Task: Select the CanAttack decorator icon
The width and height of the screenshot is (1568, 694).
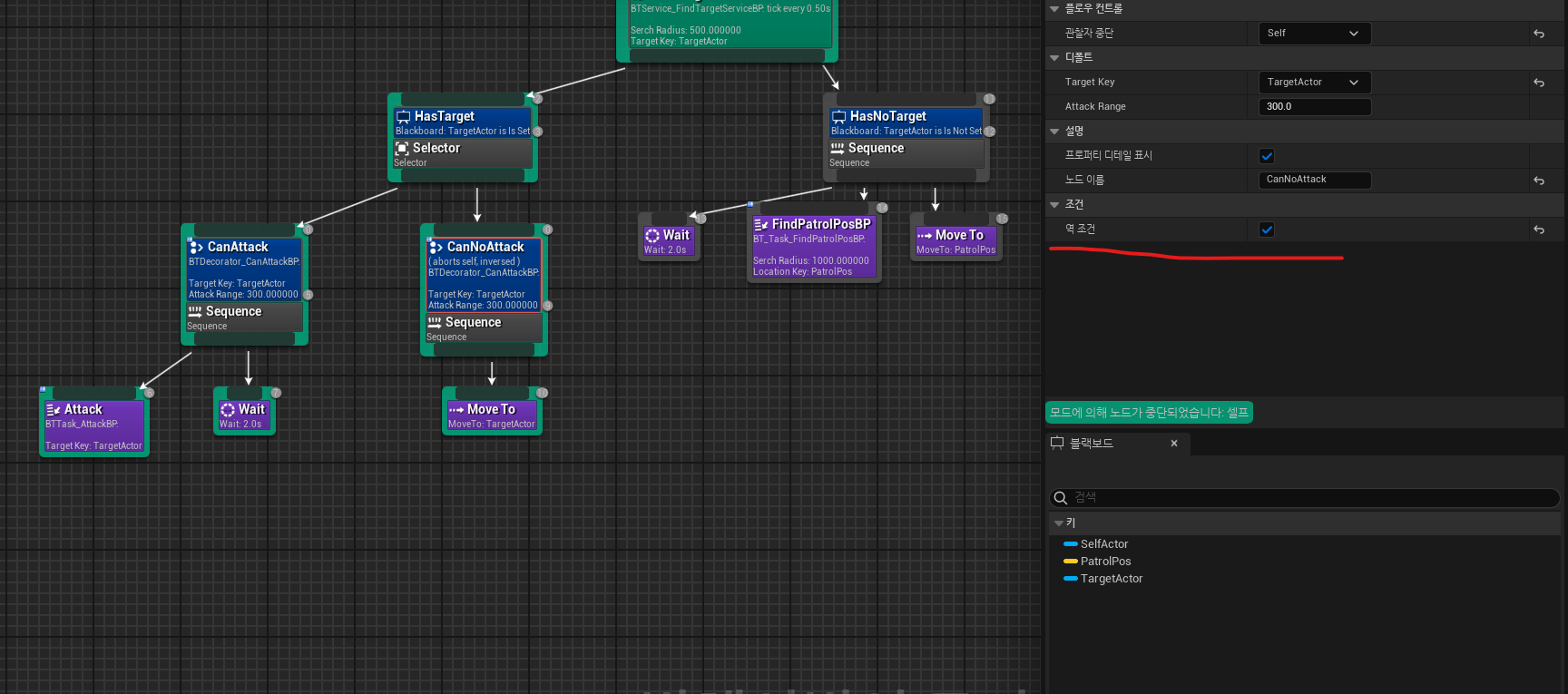Action: tap(195, 247)
